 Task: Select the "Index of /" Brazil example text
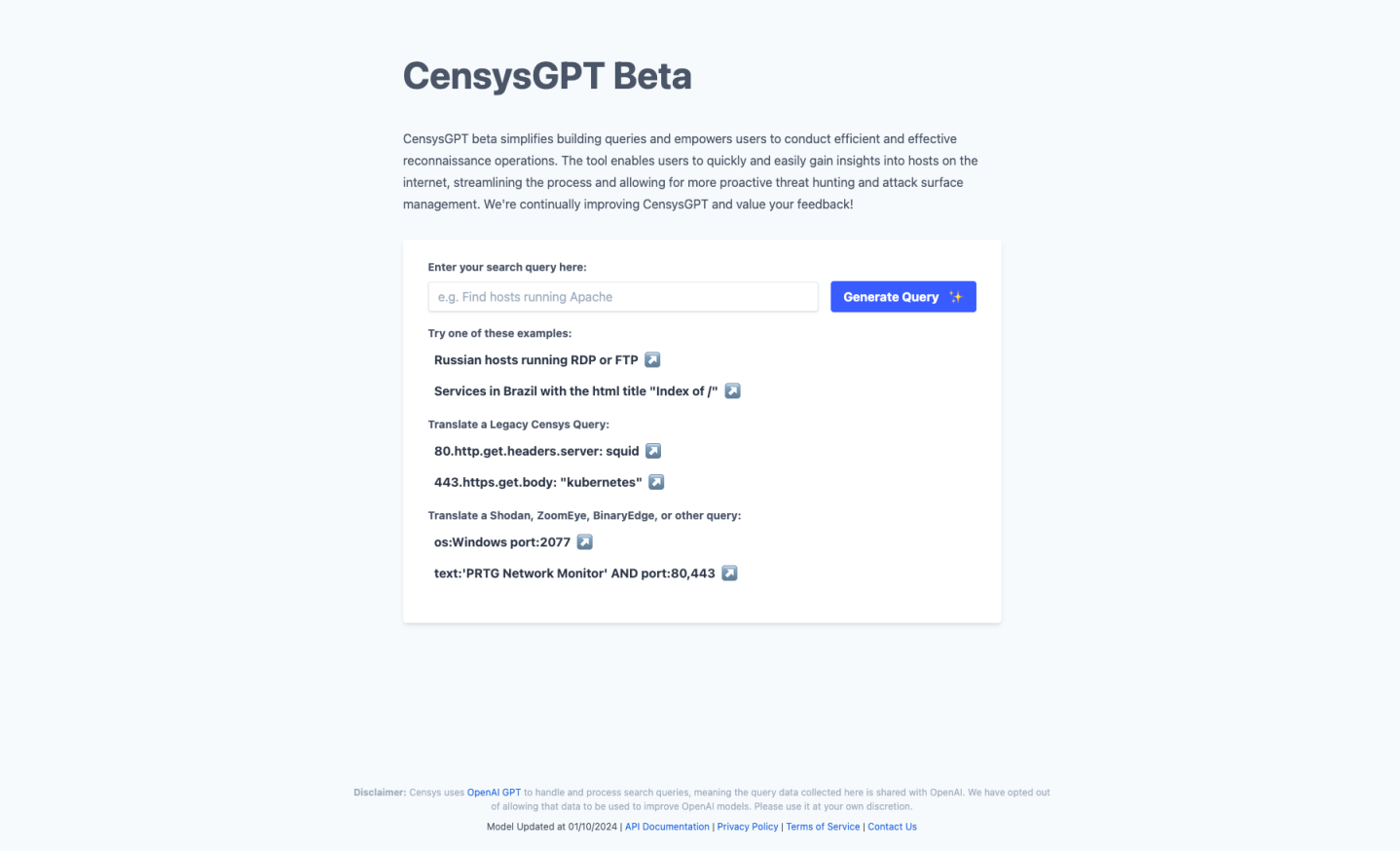575,390
